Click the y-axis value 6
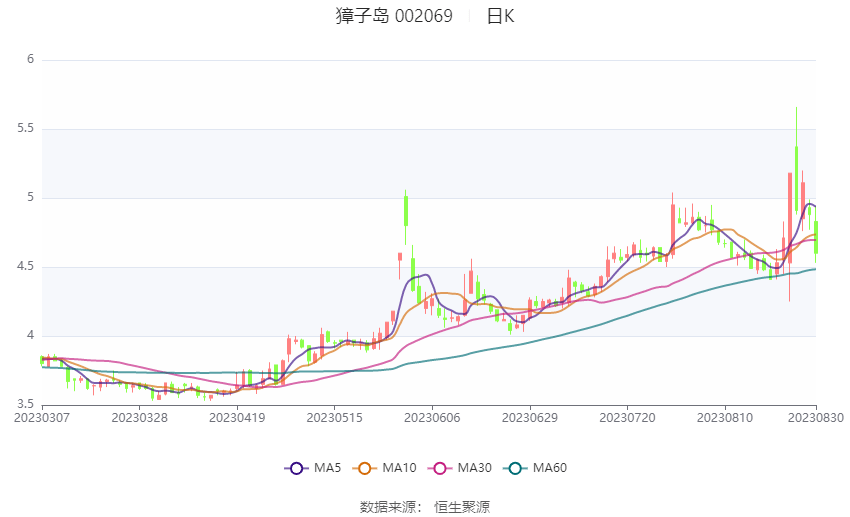The height and width of the screenshot is (517, 850). coord(31,59)
